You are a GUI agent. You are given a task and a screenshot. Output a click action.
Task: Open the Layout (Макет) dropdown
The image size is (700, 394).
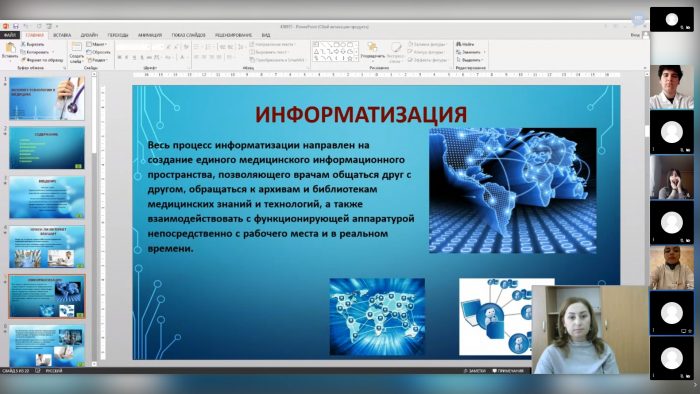click(x=97, y=44)
